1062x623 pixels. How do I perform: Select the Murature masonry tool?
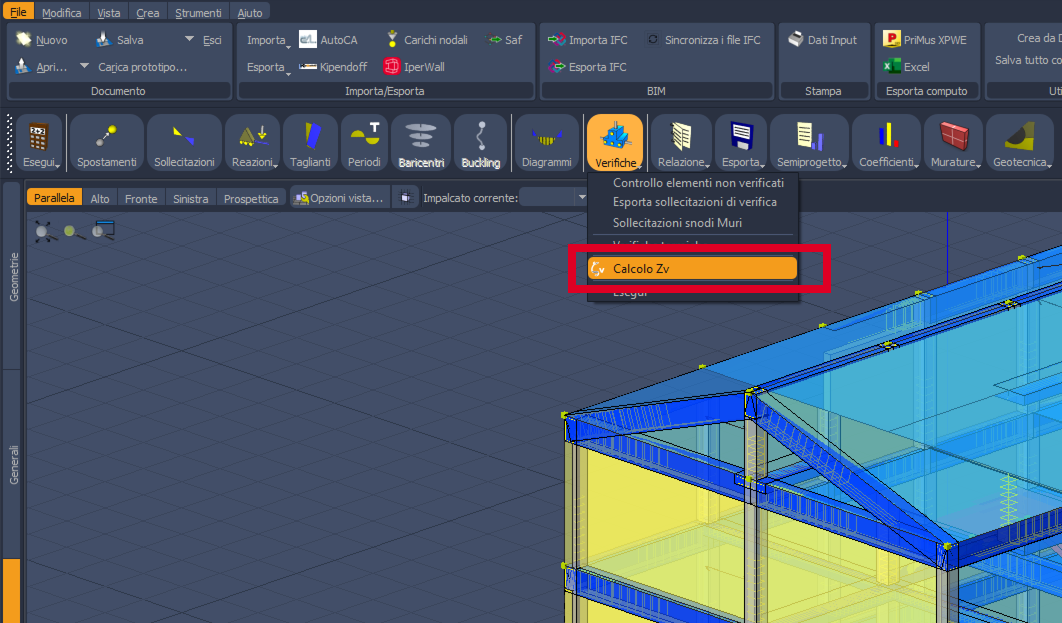(x=954, y=143)
